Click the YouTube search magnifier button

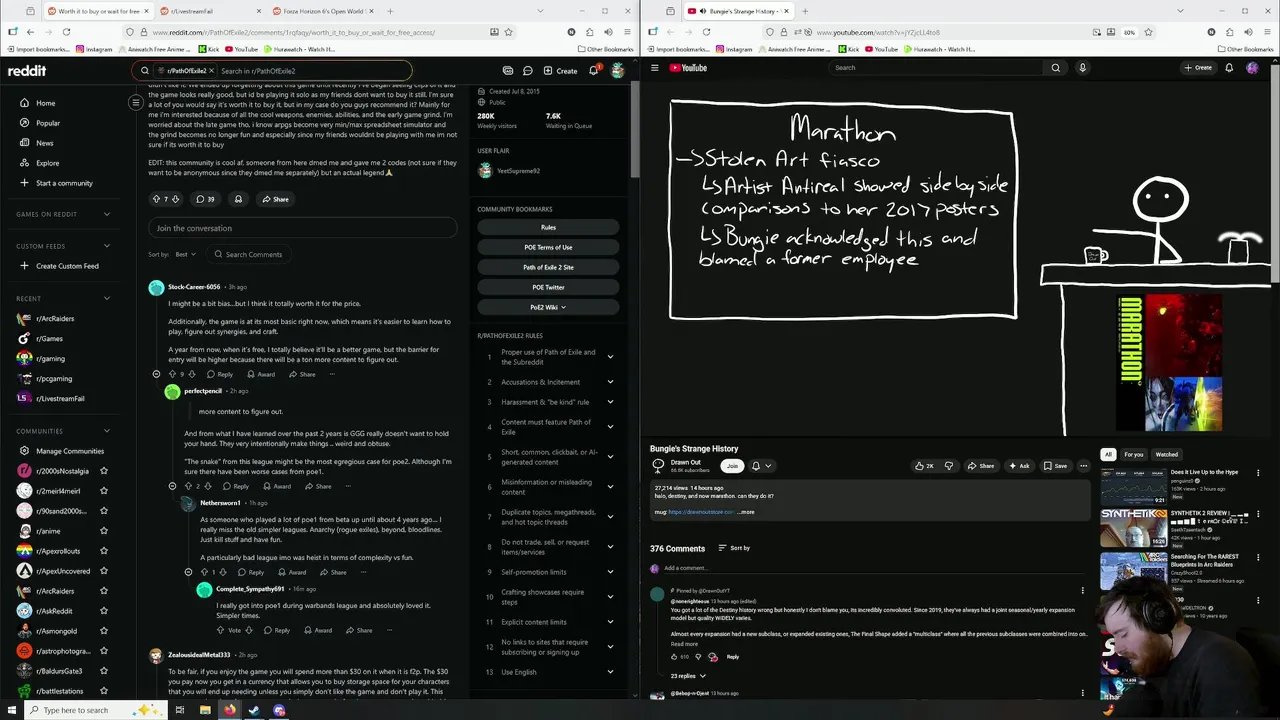click(1055, 68)
